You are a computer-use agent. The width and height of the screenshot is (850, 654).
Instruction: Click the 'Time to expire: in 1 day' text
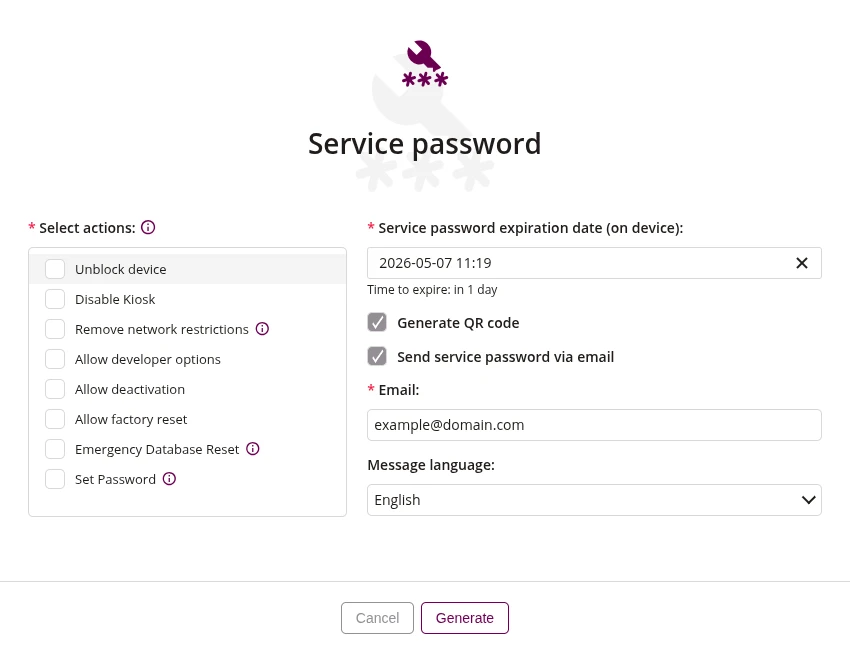(x=432, y=290)
